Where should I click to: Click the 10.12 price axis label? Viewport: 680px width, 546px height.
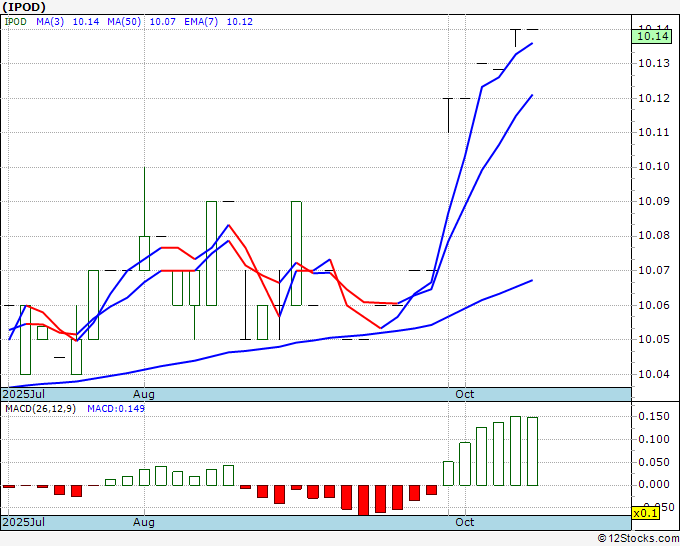654,98
